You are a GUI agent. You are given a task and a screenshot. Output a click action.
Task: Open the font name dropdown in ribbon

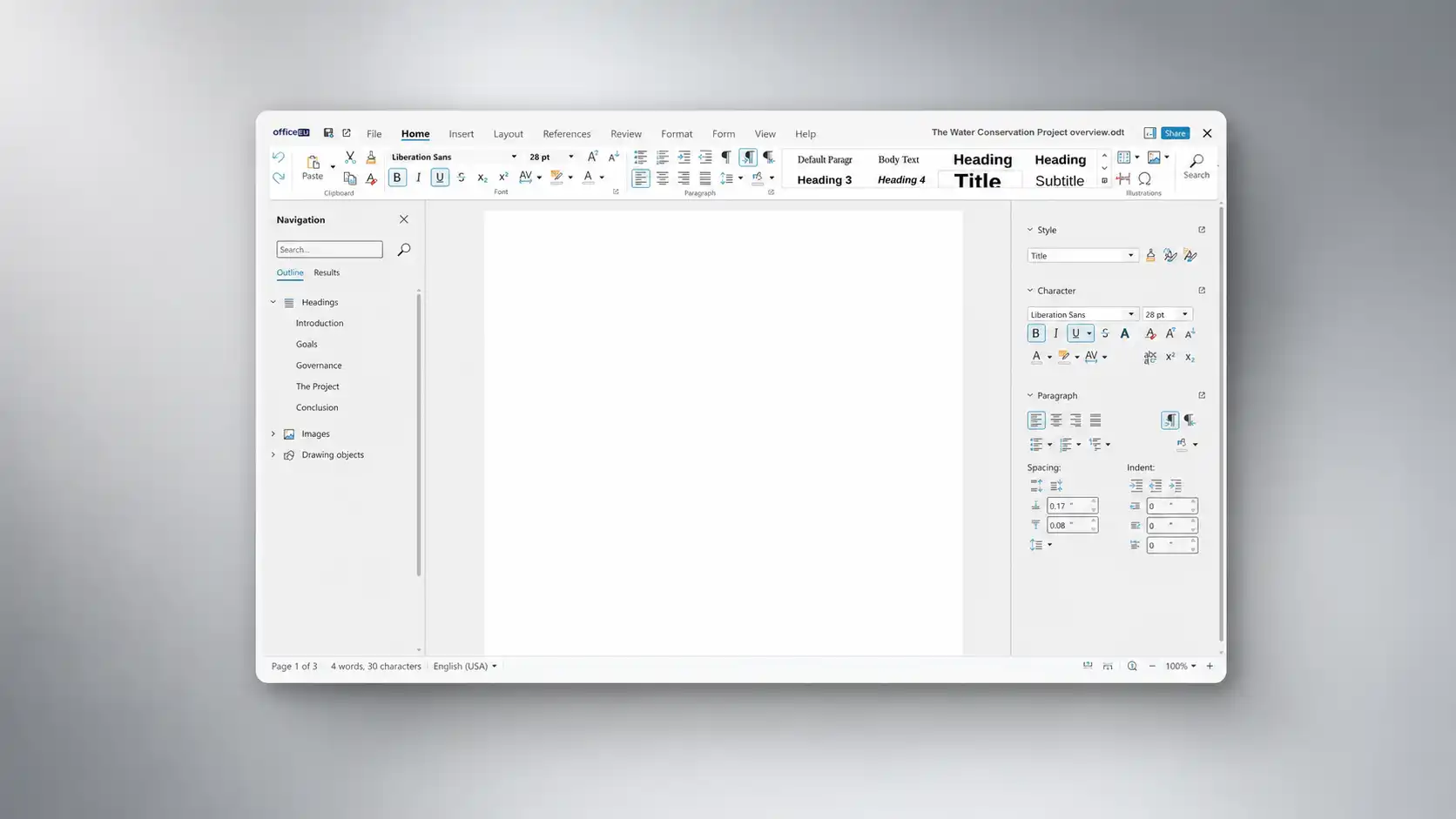point(514,158)
